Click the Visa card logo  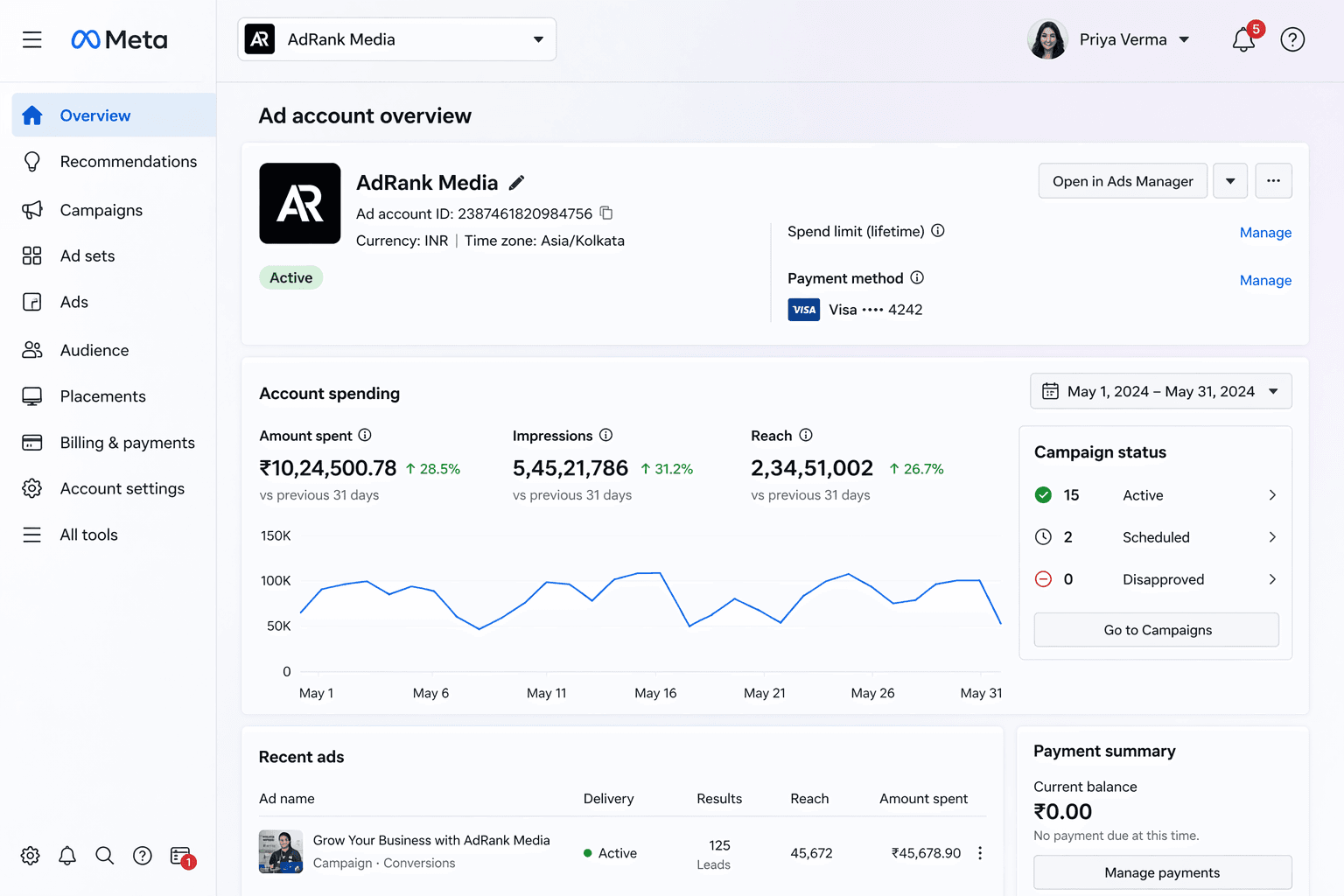tap(803, 310)
